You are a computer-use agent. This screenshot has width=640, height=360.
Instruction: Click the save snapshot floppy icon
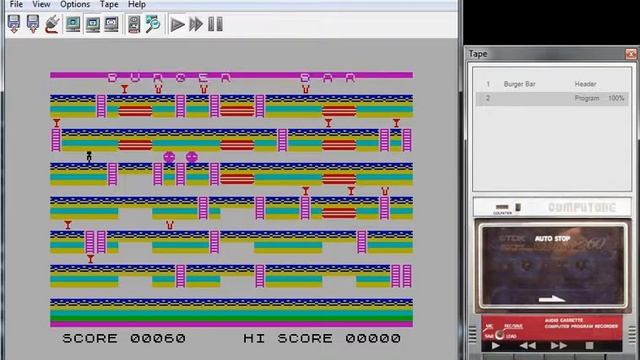33,24
